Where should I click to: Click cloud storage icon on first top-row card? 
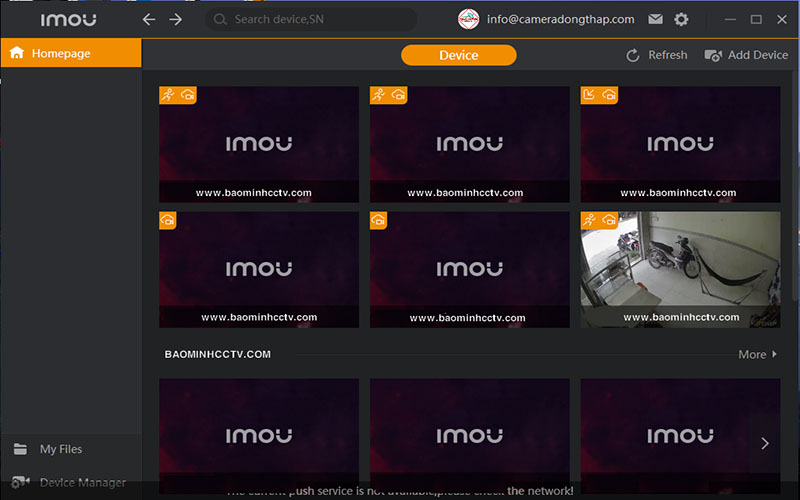(x=187, y=94)
